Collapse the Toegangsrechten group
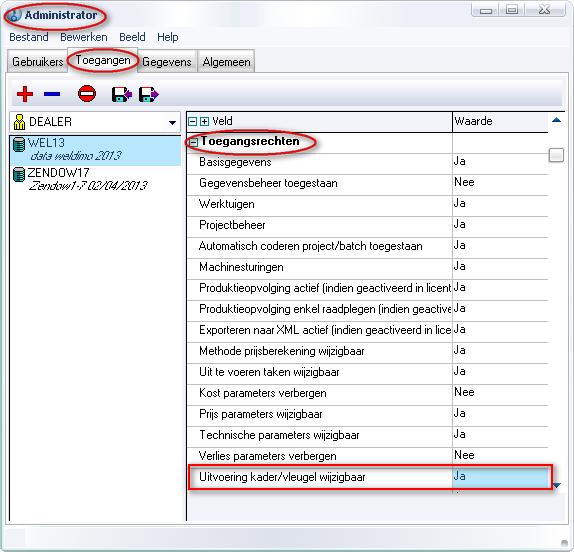Image resolution: width=574 pixels, height=552 pixels. pyautogui.click(x=194, y=142)
